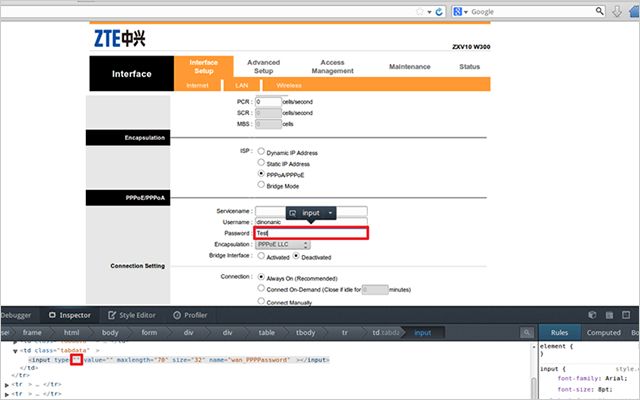
Task: Open the Interface Setup tab
Action: 204,67
